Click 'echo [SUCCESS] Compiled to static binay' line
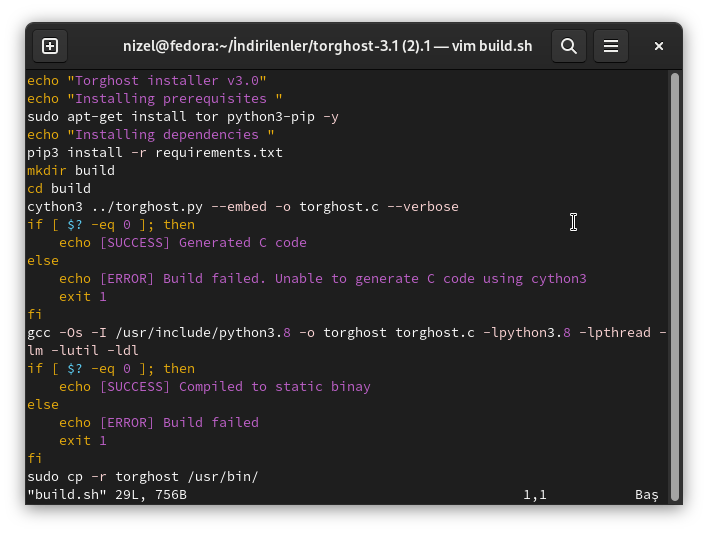Screen dimensions: 708x533 pyautogui.click(x=215, y=387)
